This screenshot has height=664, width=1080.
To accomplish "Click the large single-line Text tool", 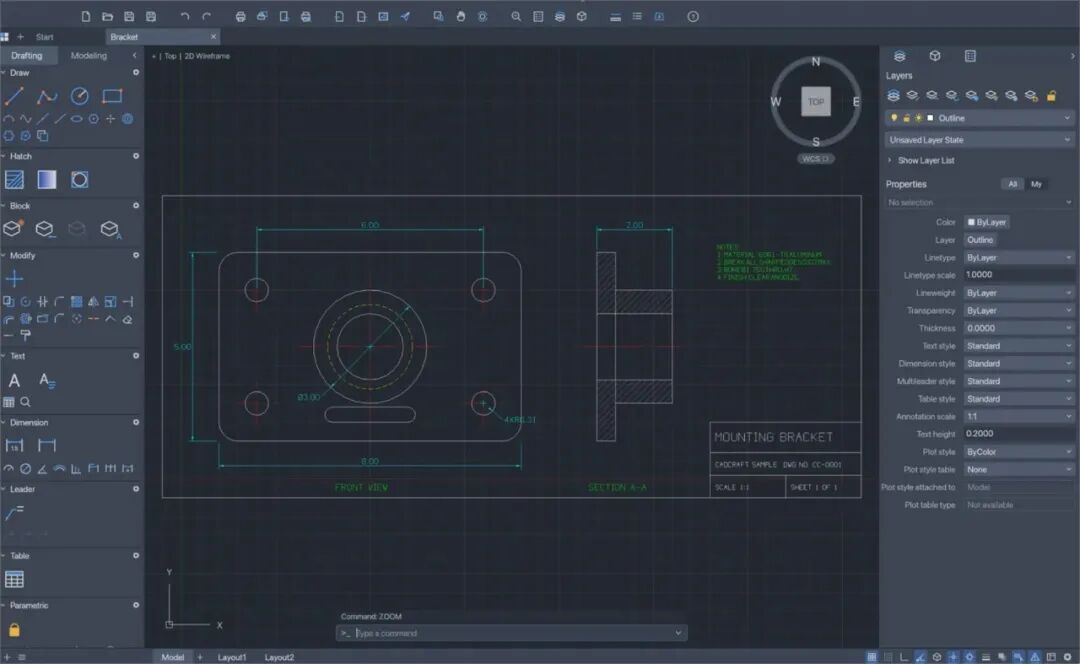I will [x=14, y=380].
